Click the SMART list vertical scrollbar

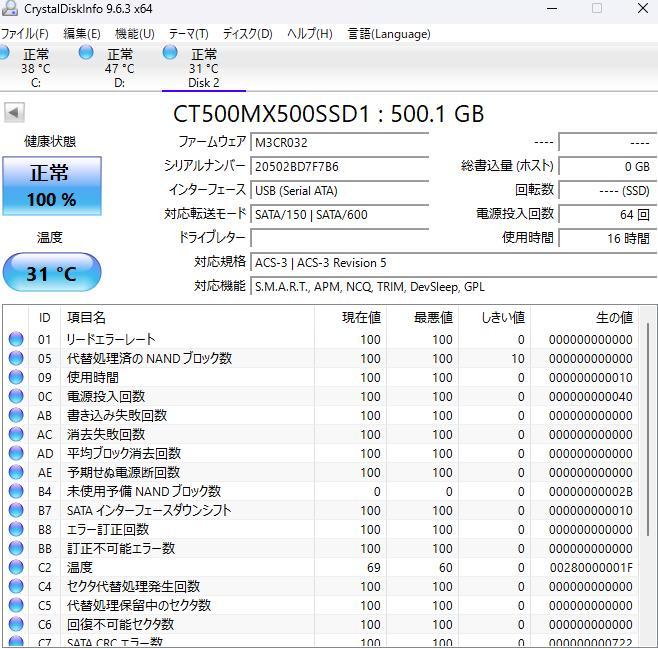point(648,428)
